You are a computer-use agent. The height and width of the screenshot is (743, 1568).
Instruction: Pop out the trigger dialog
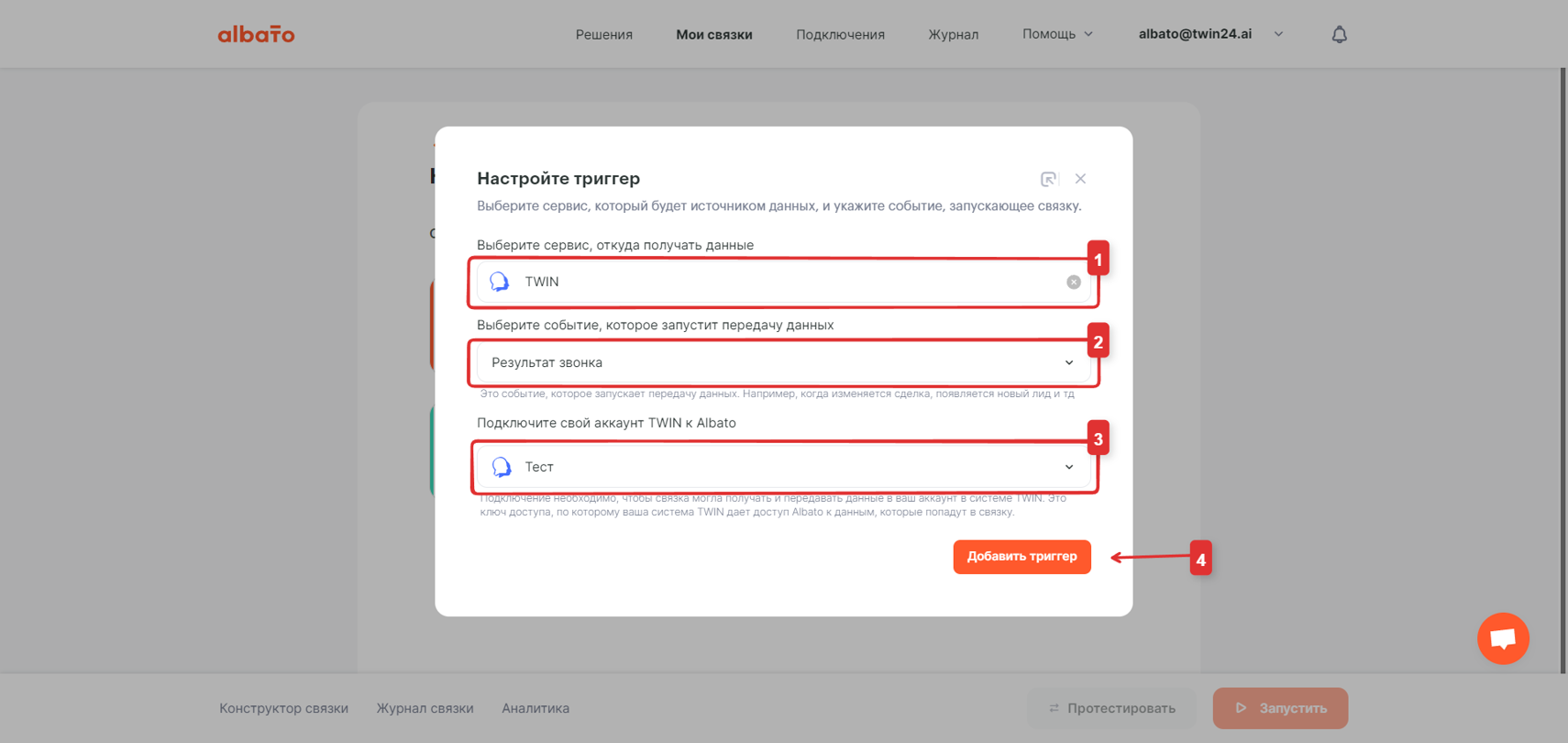pyautogui.click(x=1048, y=179)
